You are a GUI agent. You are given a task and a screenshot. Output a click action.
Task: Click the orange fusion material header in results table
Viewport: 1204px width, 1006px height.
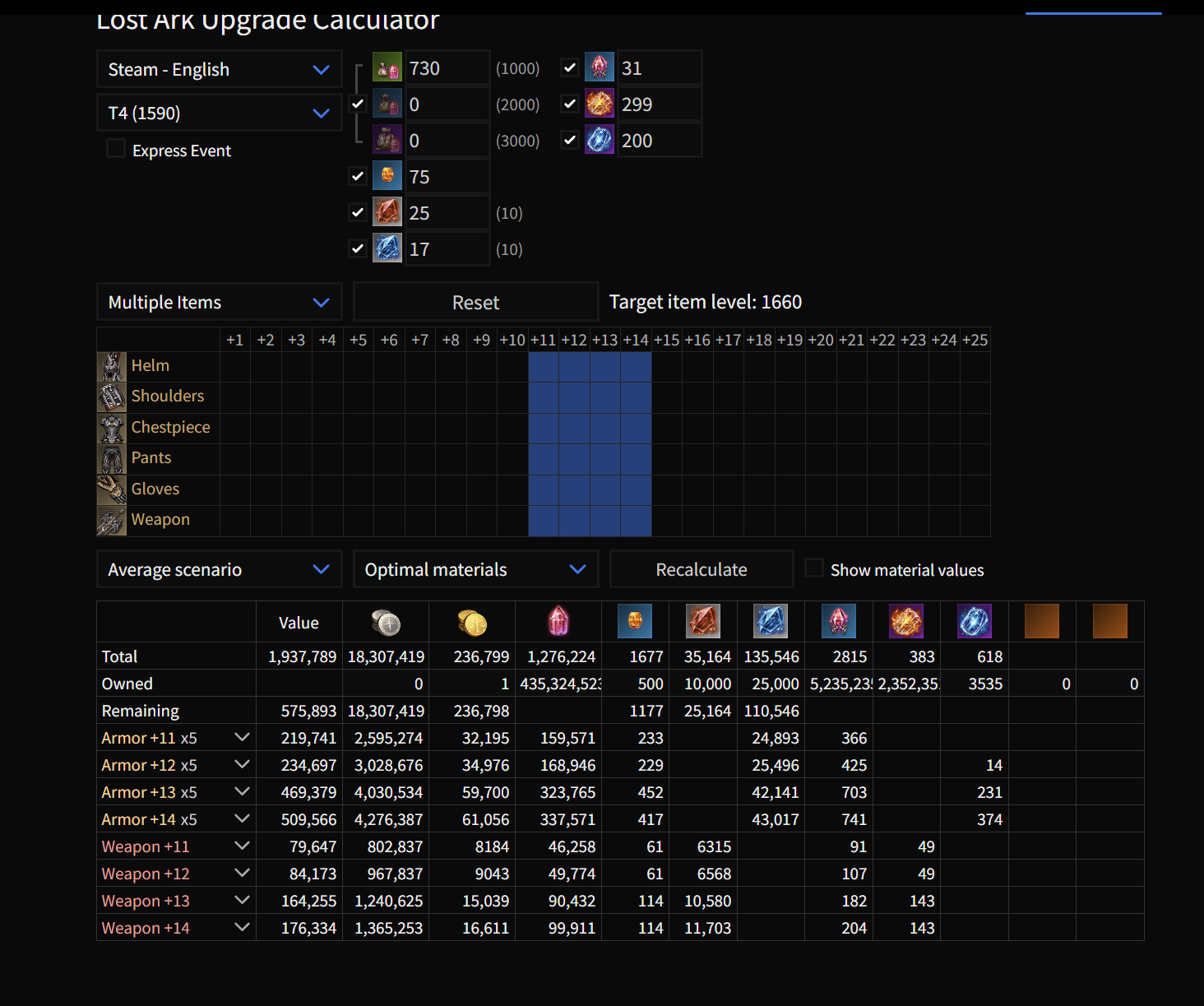click(x=635, y=621)
